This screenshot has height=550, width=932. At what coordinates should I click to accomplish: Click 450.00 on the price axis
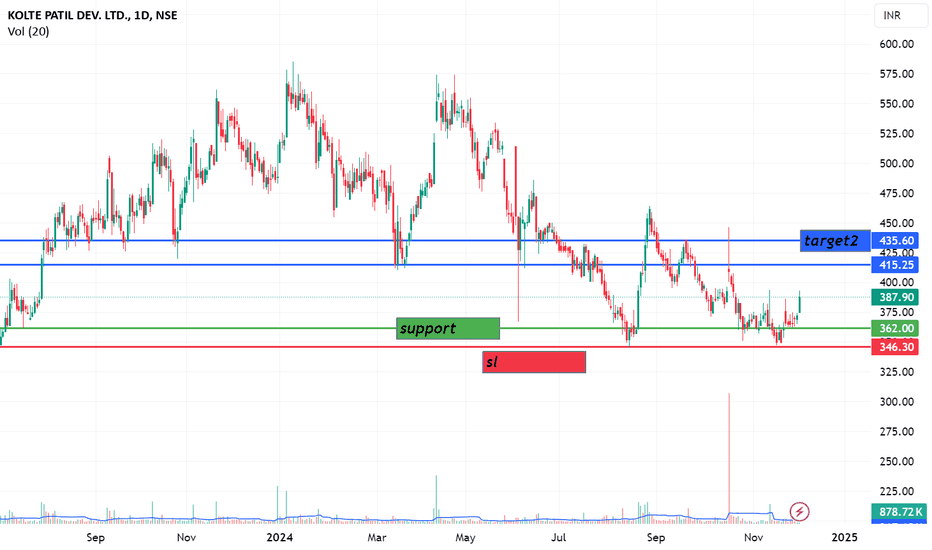pos(896,223)
